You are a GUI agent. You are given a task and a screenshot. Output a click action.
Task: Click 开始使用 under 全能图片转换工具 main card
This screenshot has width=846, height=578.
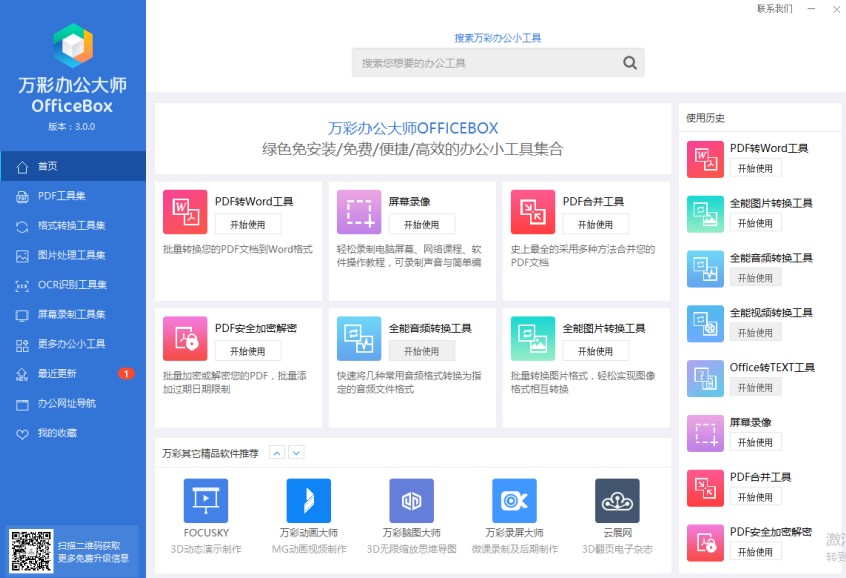click(595, 351)
